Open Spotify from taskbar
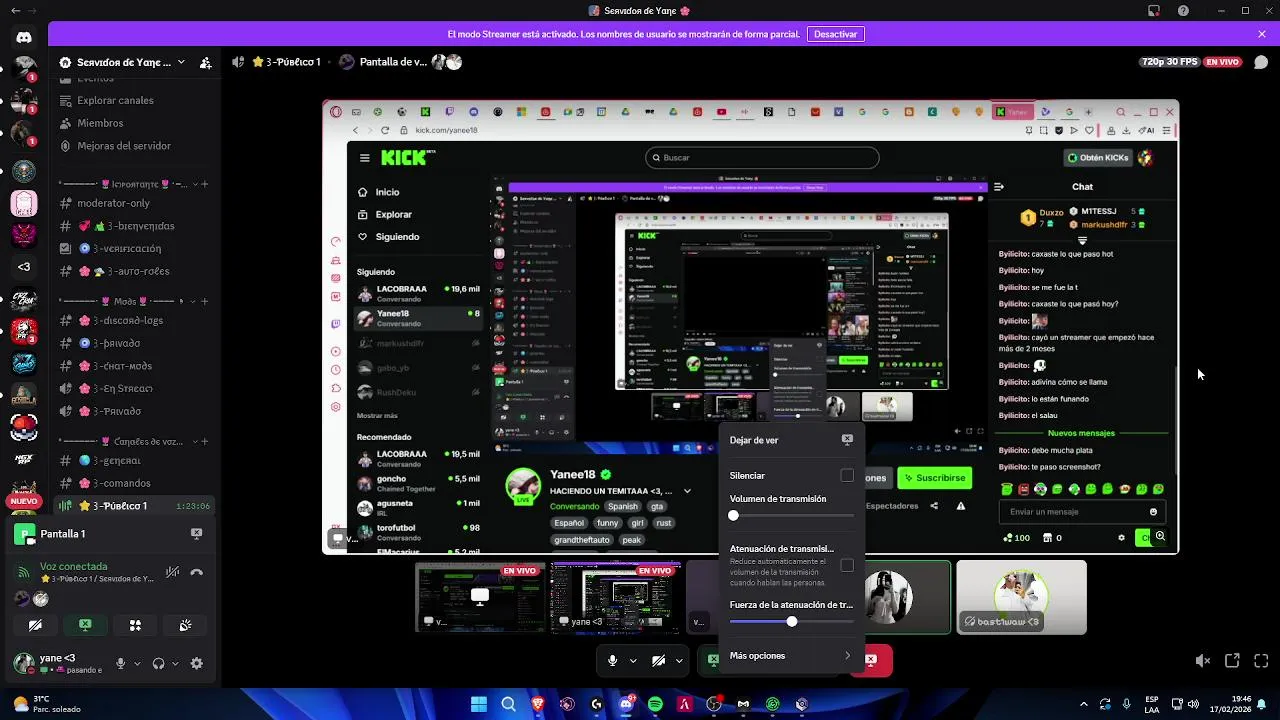The width and height of the screenshot is (1280, 720). tap(655, 704)
